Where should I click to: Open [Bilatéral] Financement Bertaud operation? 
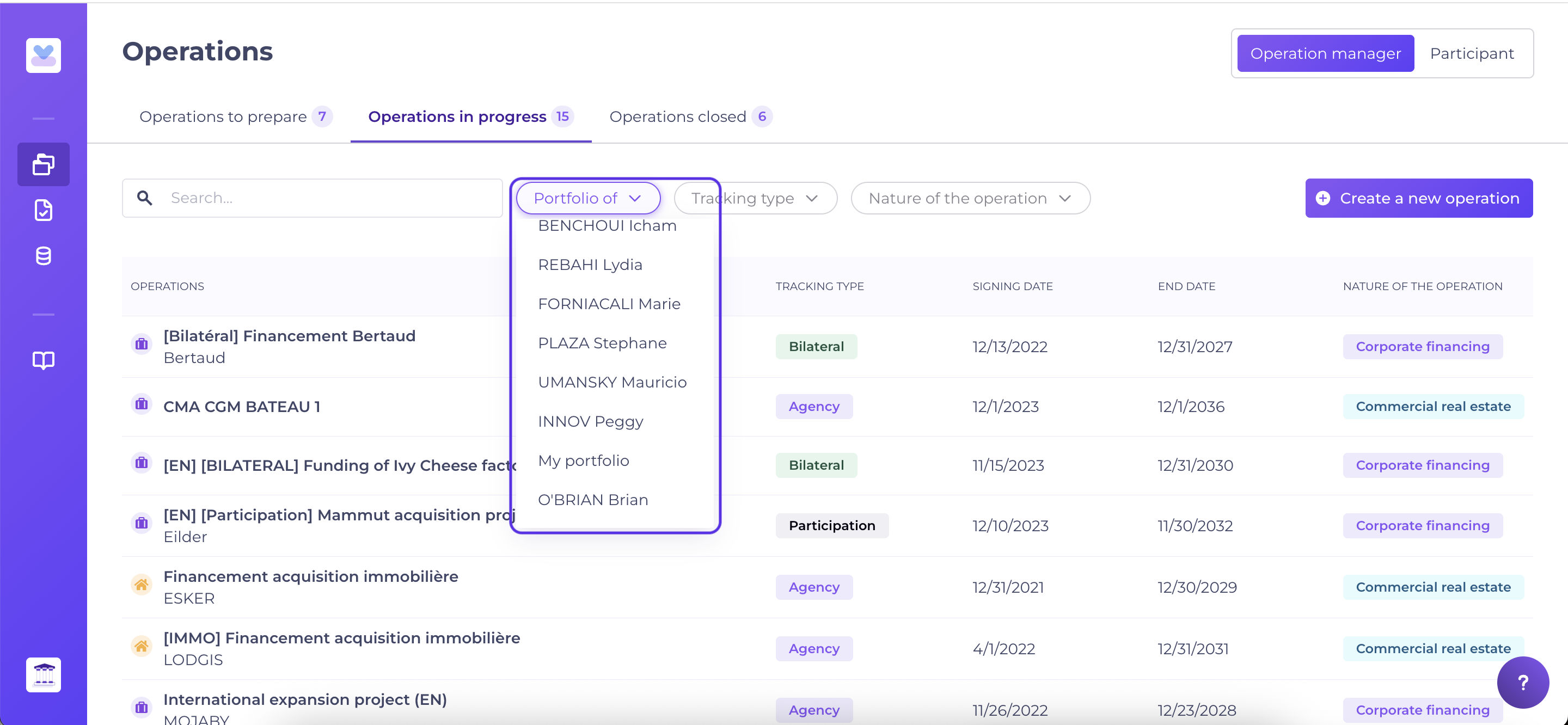pos(289,336)
